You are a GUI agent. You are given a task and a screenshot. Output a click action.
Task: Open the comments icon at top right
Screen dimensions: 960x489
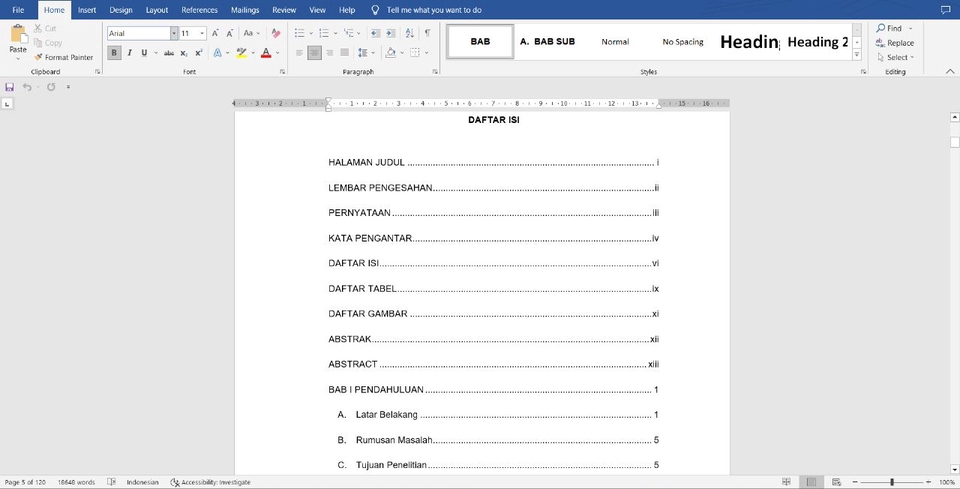[x=945, y=10]
